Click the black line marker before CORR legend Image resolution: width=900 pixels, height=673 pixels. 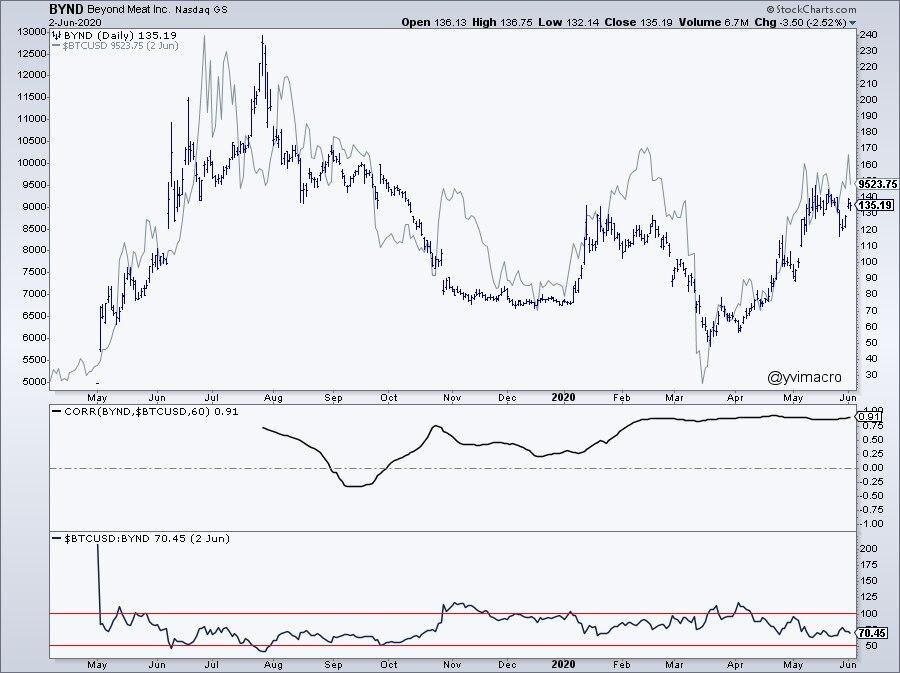point(56,411)
